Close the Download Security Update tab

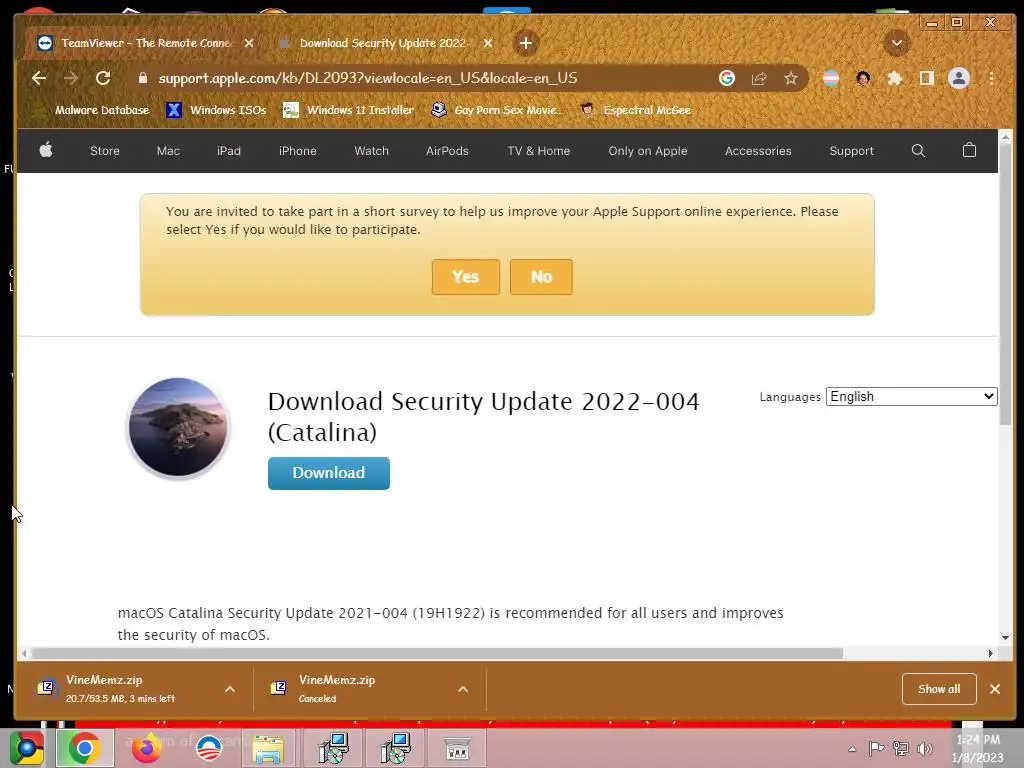pos(488,43)
